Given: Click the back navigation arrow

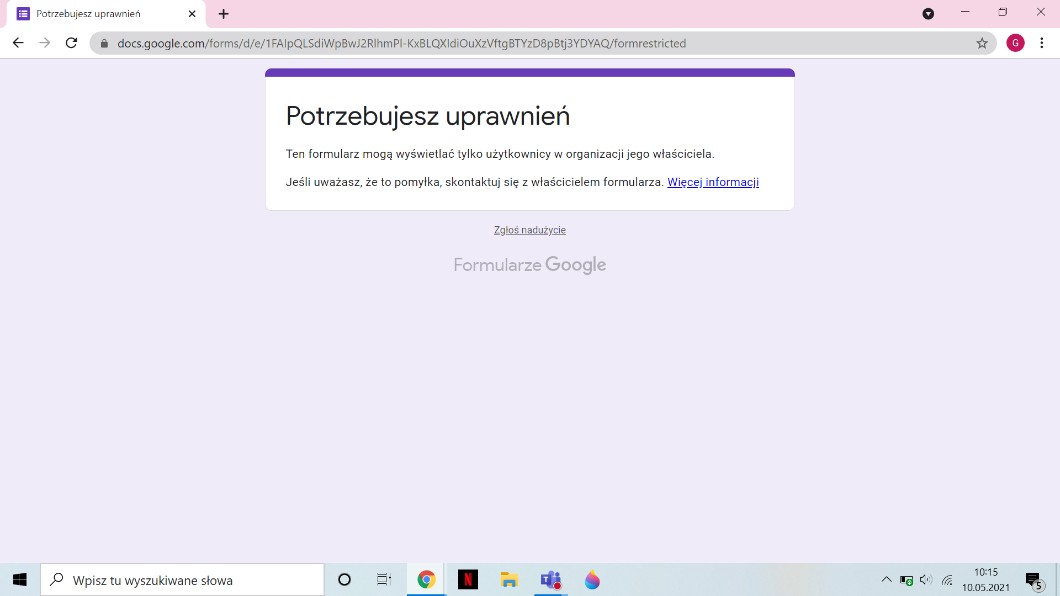Looking at the screenshot, I should (18, 43).
